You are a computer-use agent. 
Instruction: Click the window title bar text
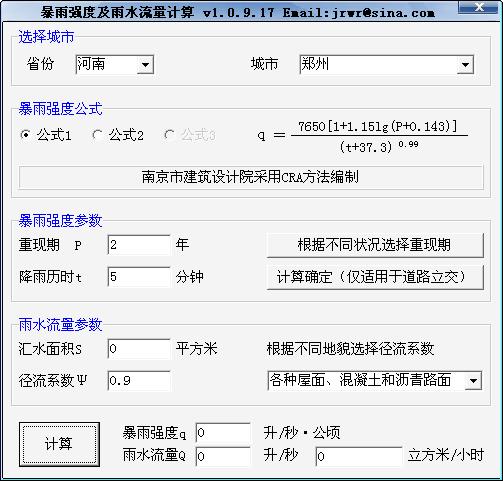pyautogui.click(x=238, y=13)
